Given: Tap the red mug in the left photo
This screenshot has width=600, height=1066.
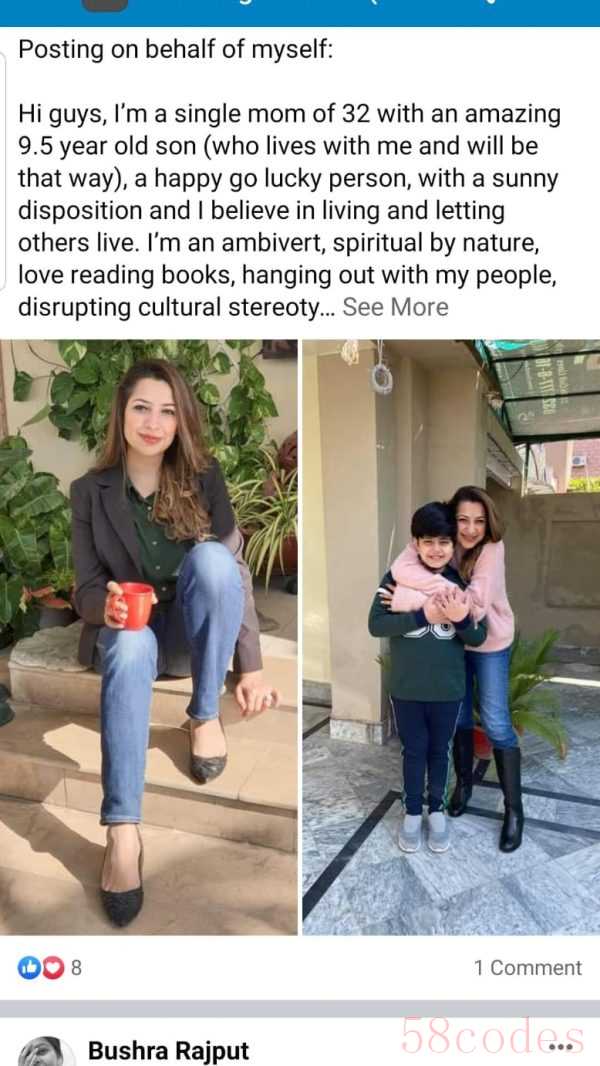Looking at the screenshot, I should click(137, 605).
